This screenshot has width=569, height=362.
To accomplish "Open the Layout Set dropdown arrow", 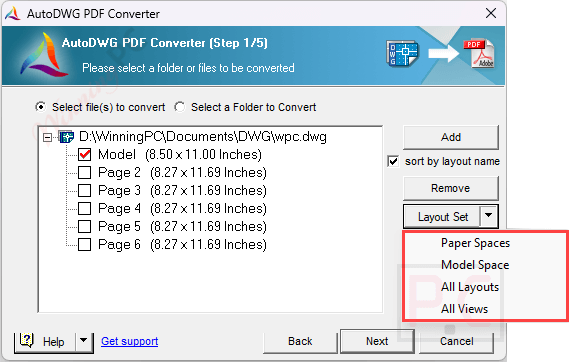I will coord(488,216).
